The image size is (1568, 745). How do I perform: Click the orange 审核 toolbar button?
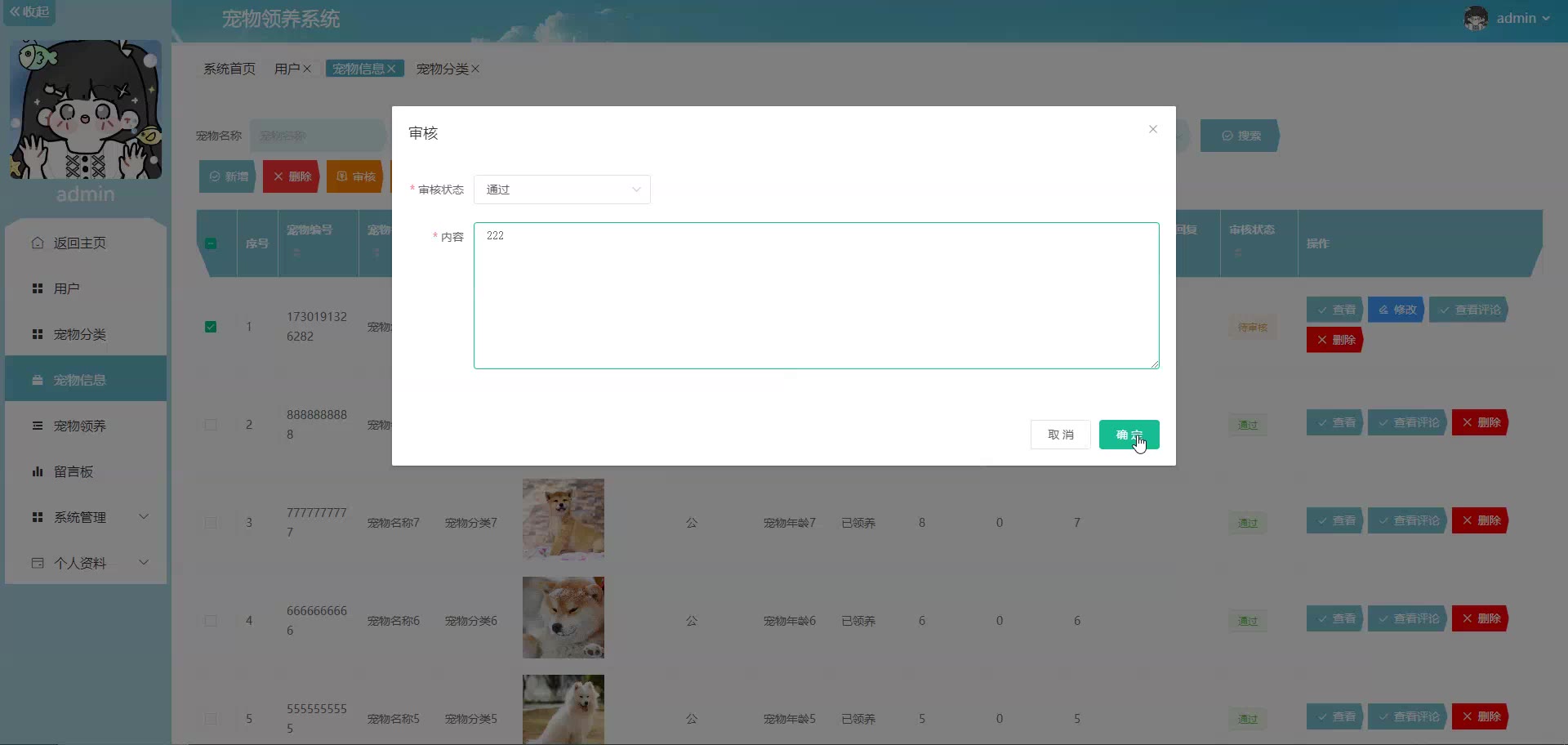click(x=355, y=176)
